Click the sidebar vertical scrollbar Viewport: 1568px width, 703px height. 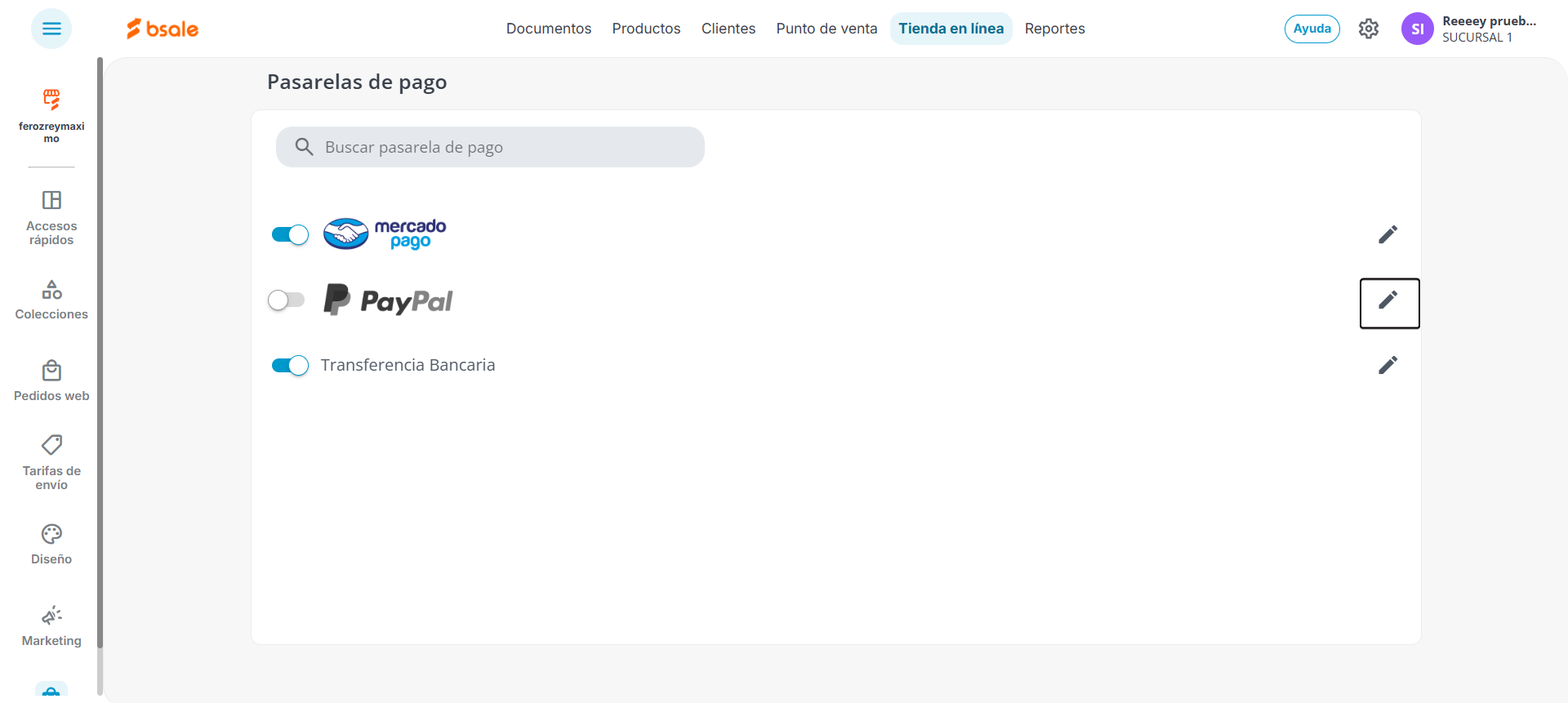(100, 351)
